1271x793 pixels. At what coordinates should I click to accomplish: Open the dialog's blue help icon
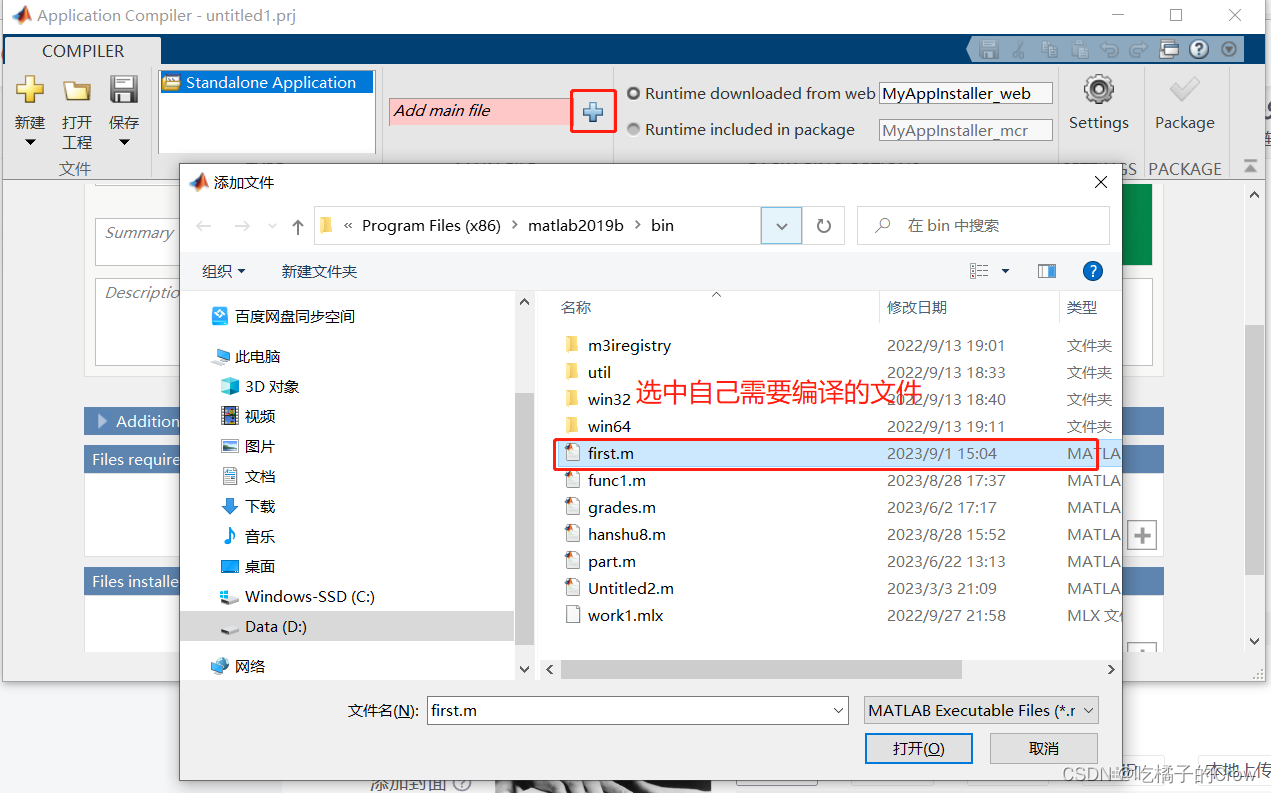pyautogui.click(x=1093, y=271)
